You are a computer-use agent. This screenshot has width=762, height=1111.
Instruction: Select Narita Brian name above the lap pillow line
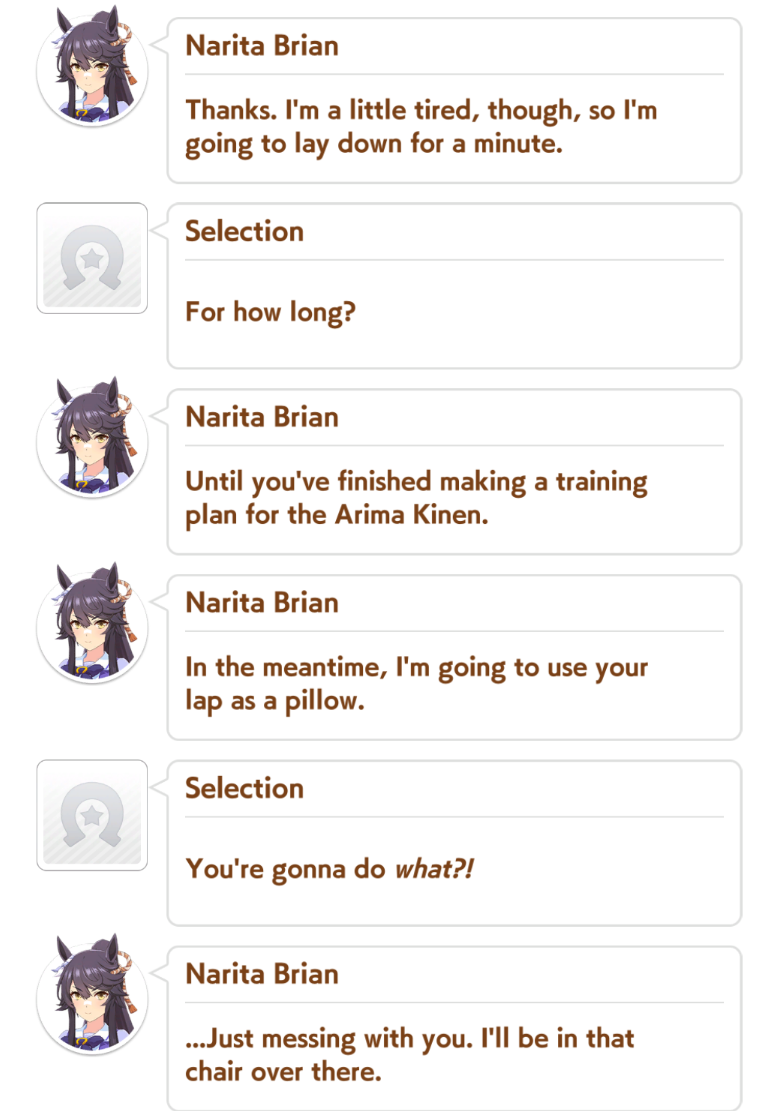[x=262, y=603]
